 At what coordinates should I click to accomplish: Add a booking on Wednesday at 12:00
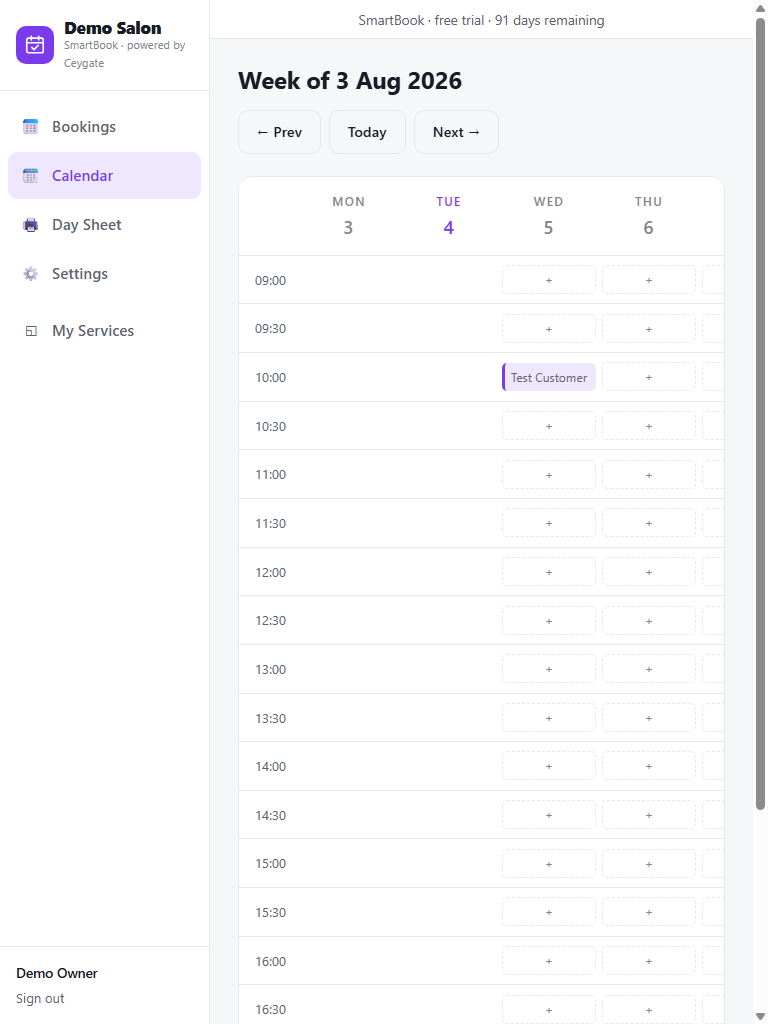pyautogui.click(x=549, y=572)
